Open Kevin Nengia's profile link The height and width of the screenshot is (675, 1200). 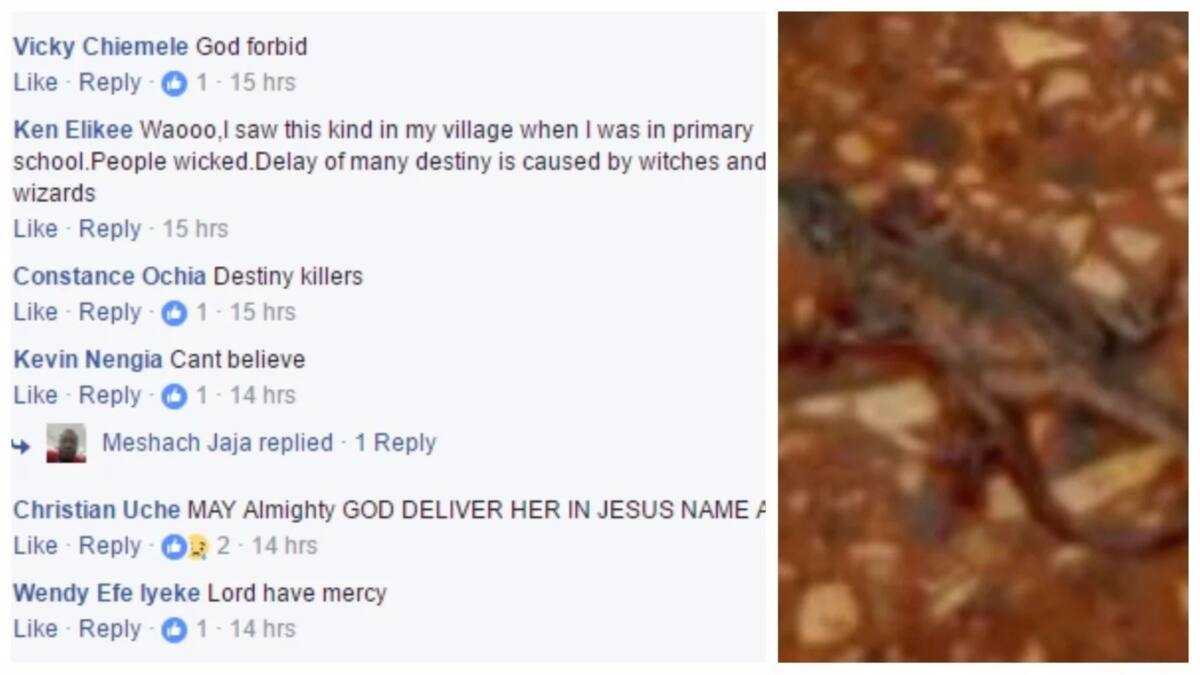88,359
